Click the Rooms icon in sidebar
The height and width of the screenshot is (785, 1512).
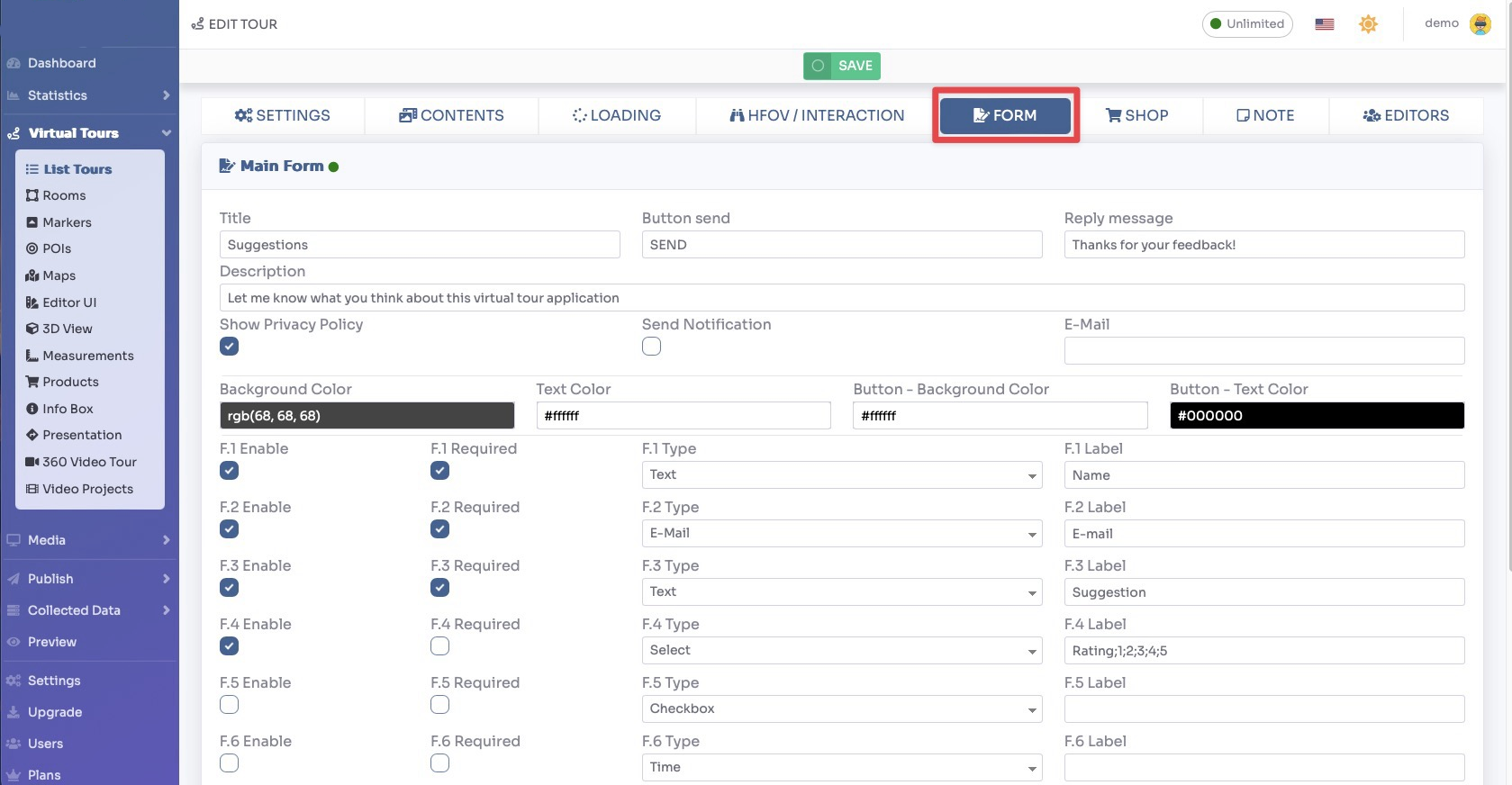(x=32, y=195)
